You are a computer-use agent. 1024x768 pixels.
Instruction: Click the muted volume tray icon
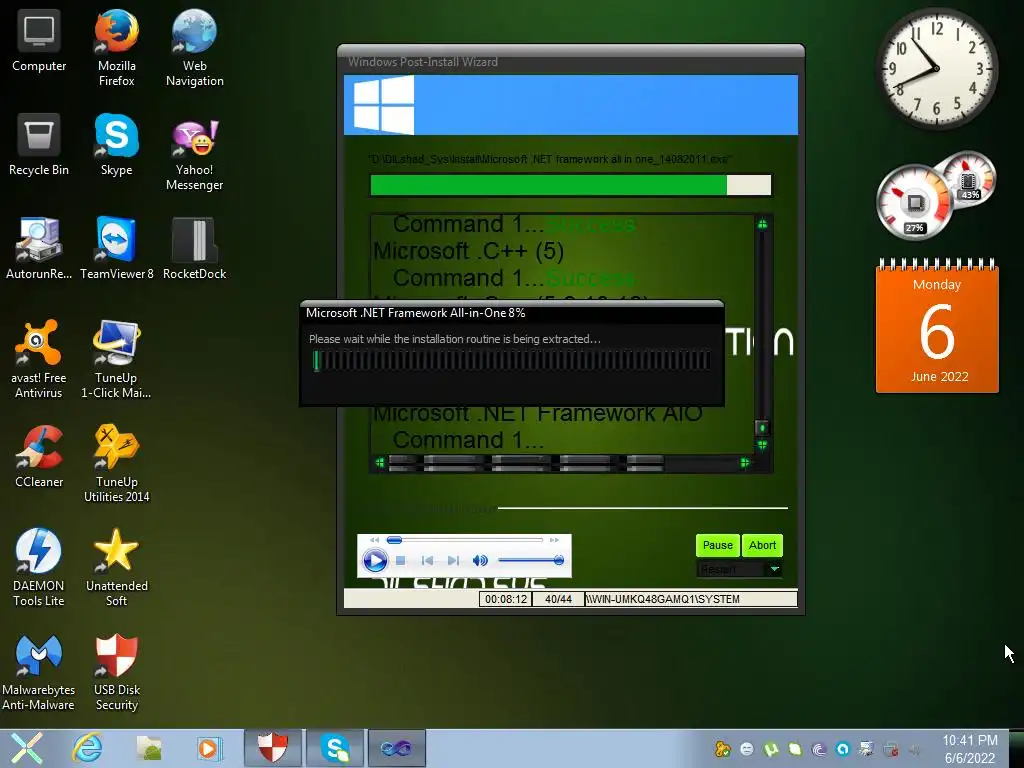click(x=914, y=749)
